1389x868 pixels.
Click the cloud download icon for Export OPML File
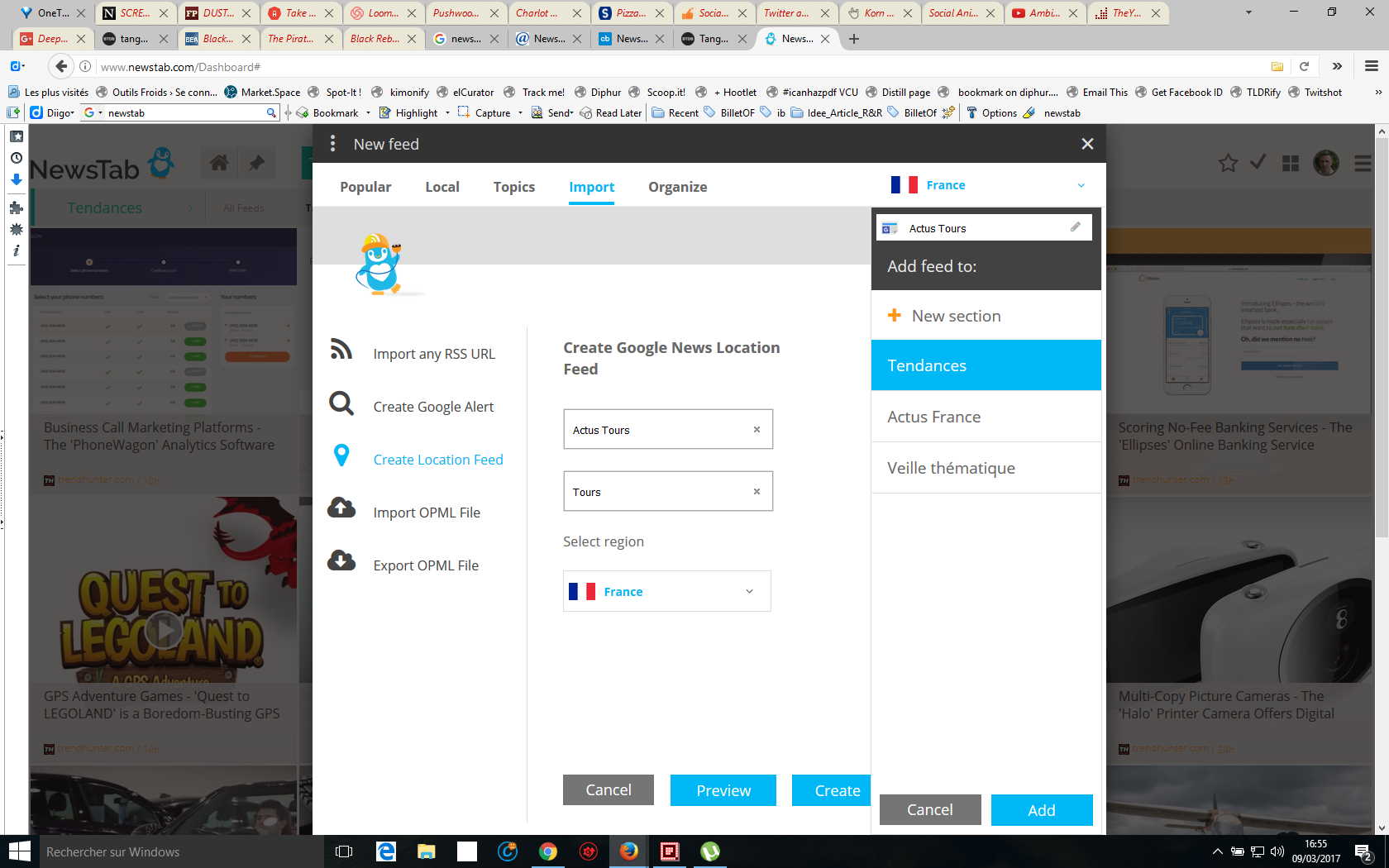pos(341,561)
